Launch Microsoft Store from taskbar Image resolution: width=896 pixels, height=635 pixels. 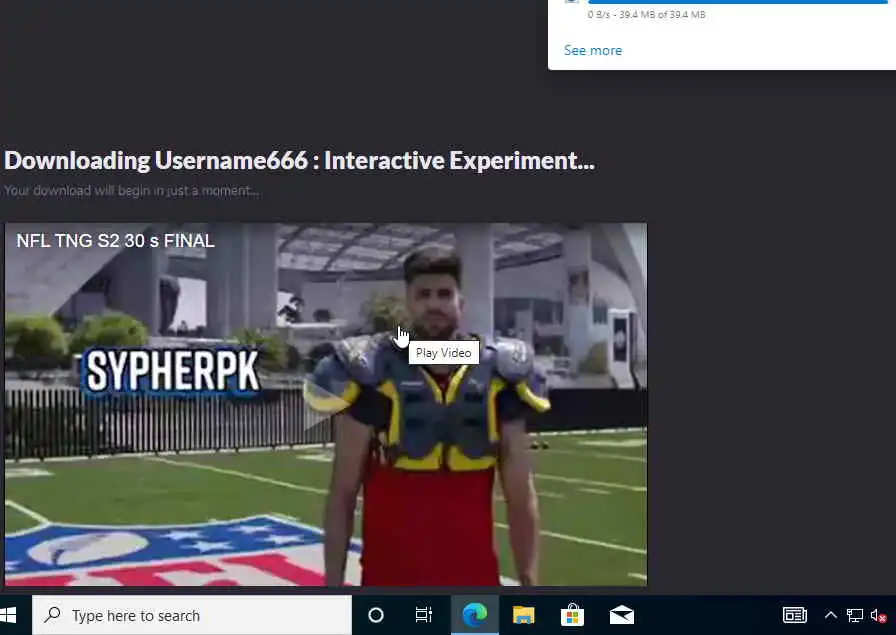[x=572, y=616]
